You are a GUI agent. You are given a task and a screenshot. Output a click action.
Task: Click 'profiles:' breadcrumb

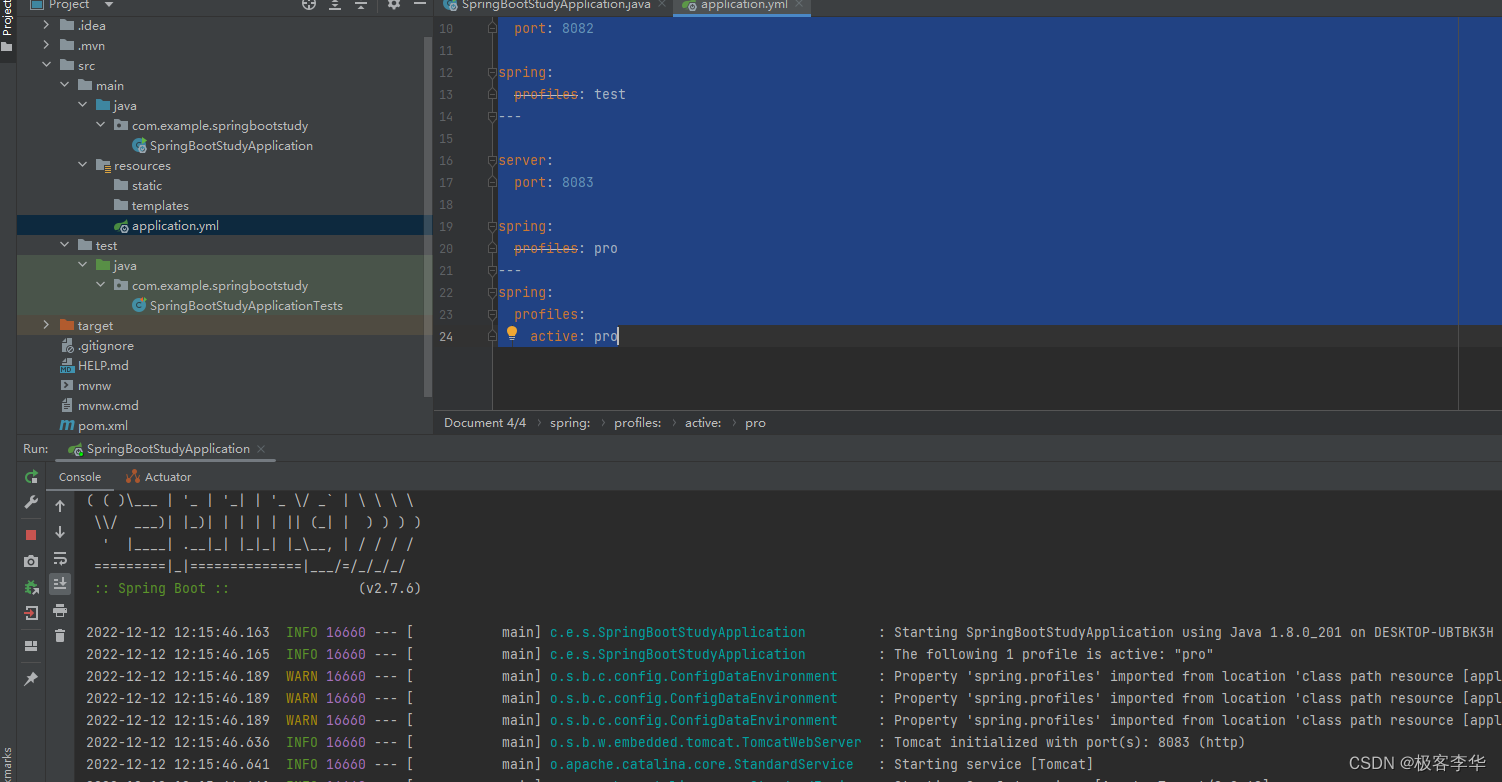(x=638, y=423)
